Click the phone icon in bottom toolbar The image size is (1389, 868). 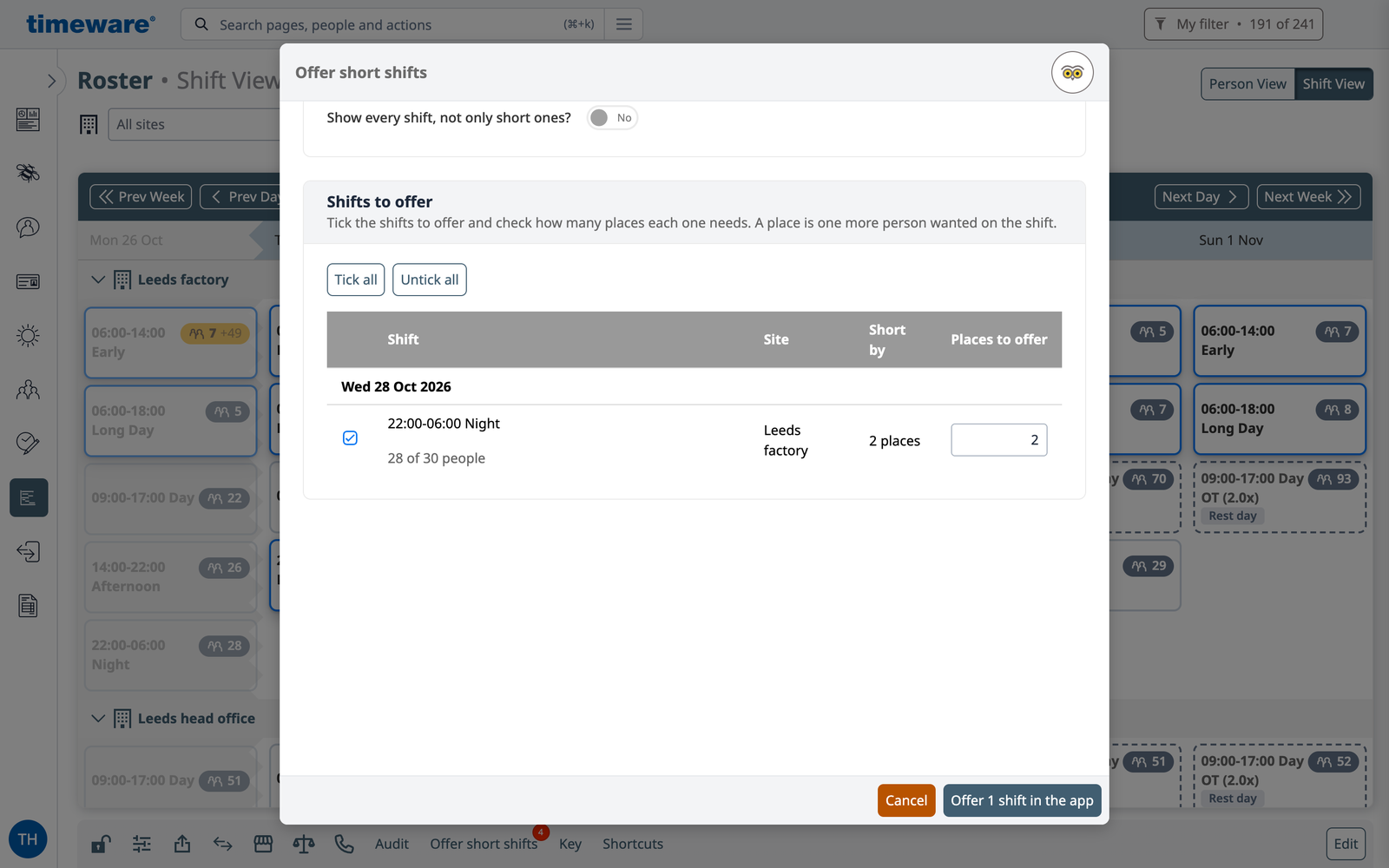(x=345, y=844)
